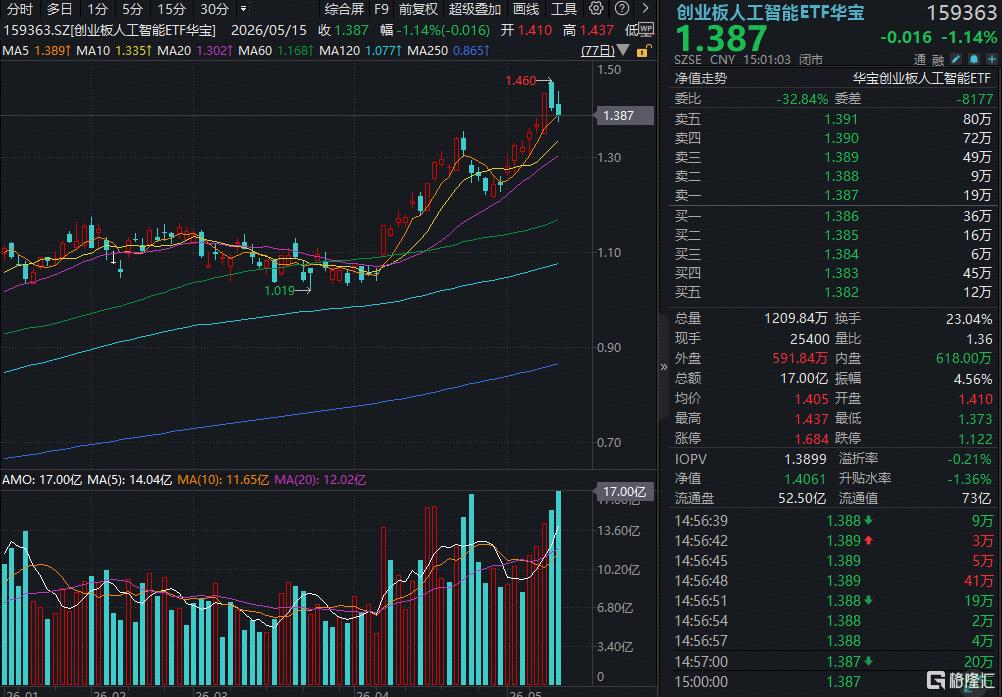Click the 委比 ratio value -32.84%

(x=802, y=99)
